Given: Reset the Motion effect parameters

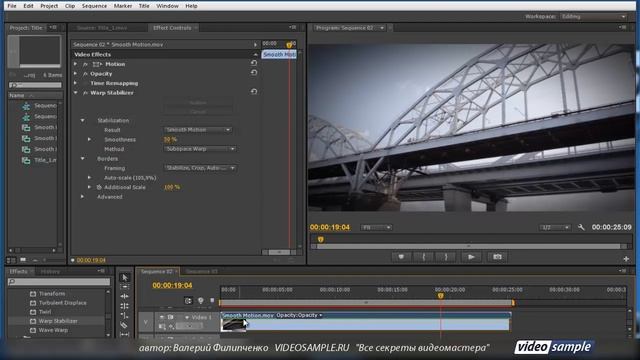Looking at the screenshot, I should tap(254, 63).
